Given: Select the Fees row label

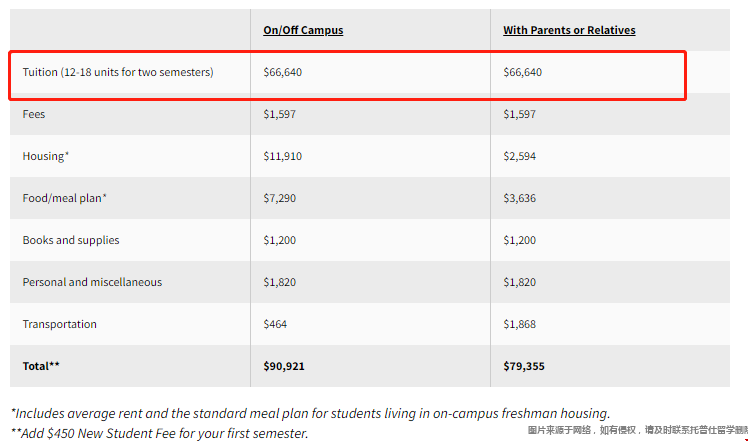Looking at the screenshot, I should (34, 114).
